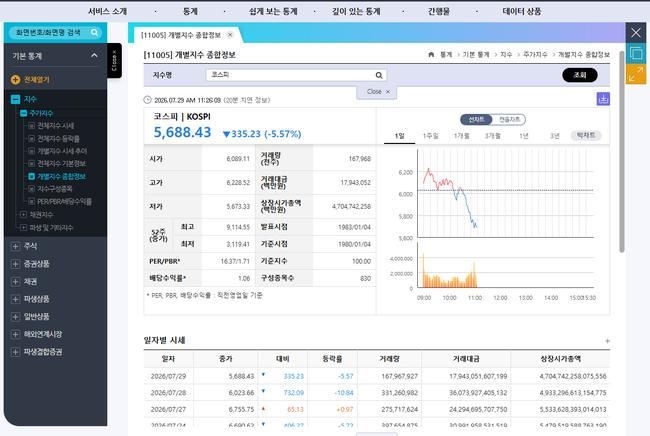Click the 5,688.43 KOSPI index value

click(182, 132)
